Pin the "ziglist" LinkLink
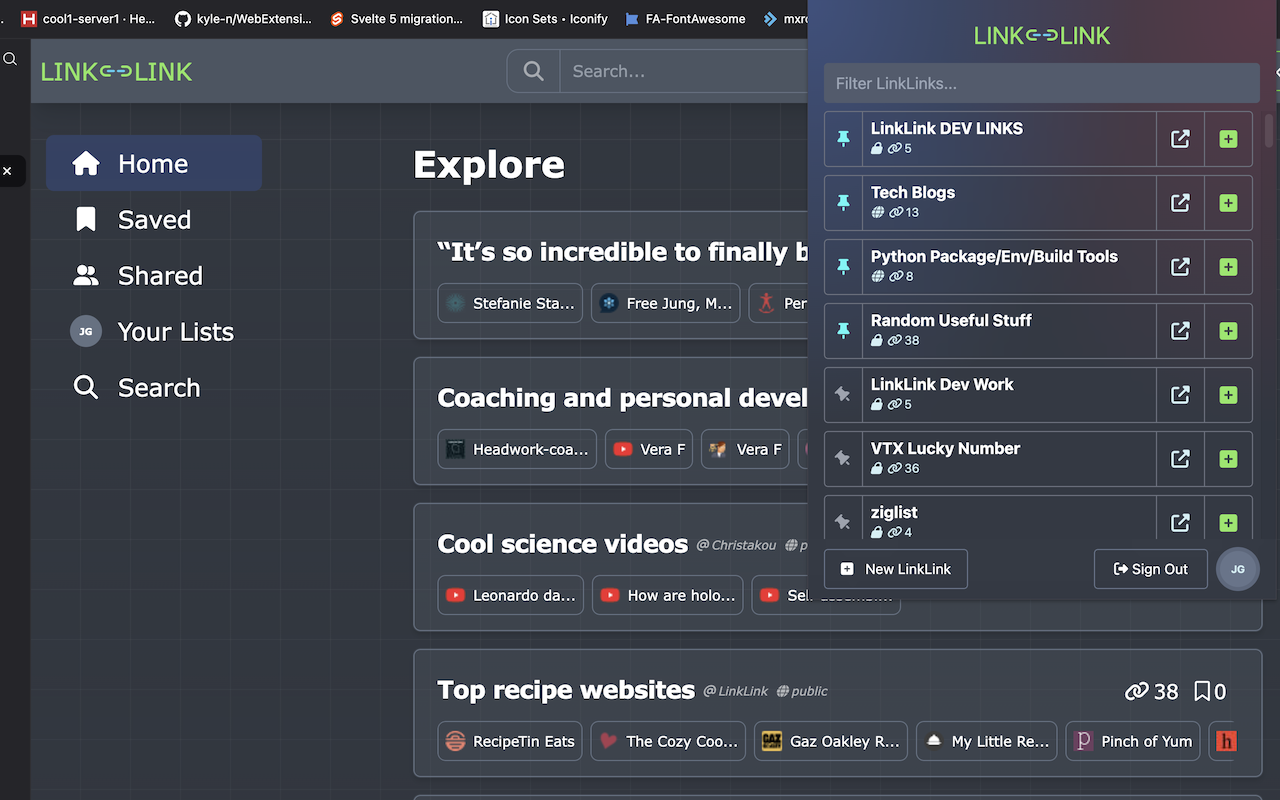1280x800 pixels. click(842, 521)
